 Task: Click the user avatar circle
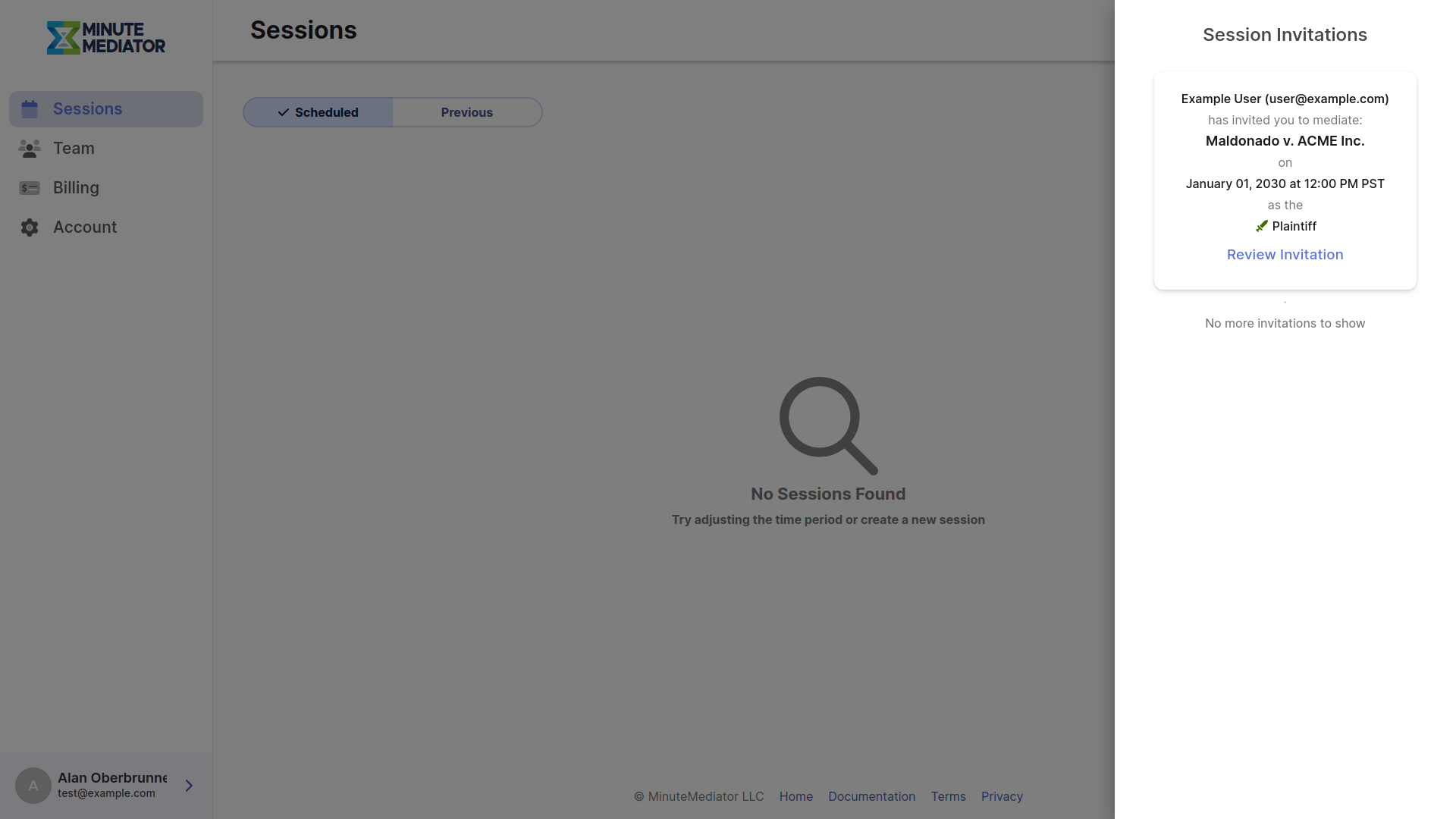coord(33,786)
